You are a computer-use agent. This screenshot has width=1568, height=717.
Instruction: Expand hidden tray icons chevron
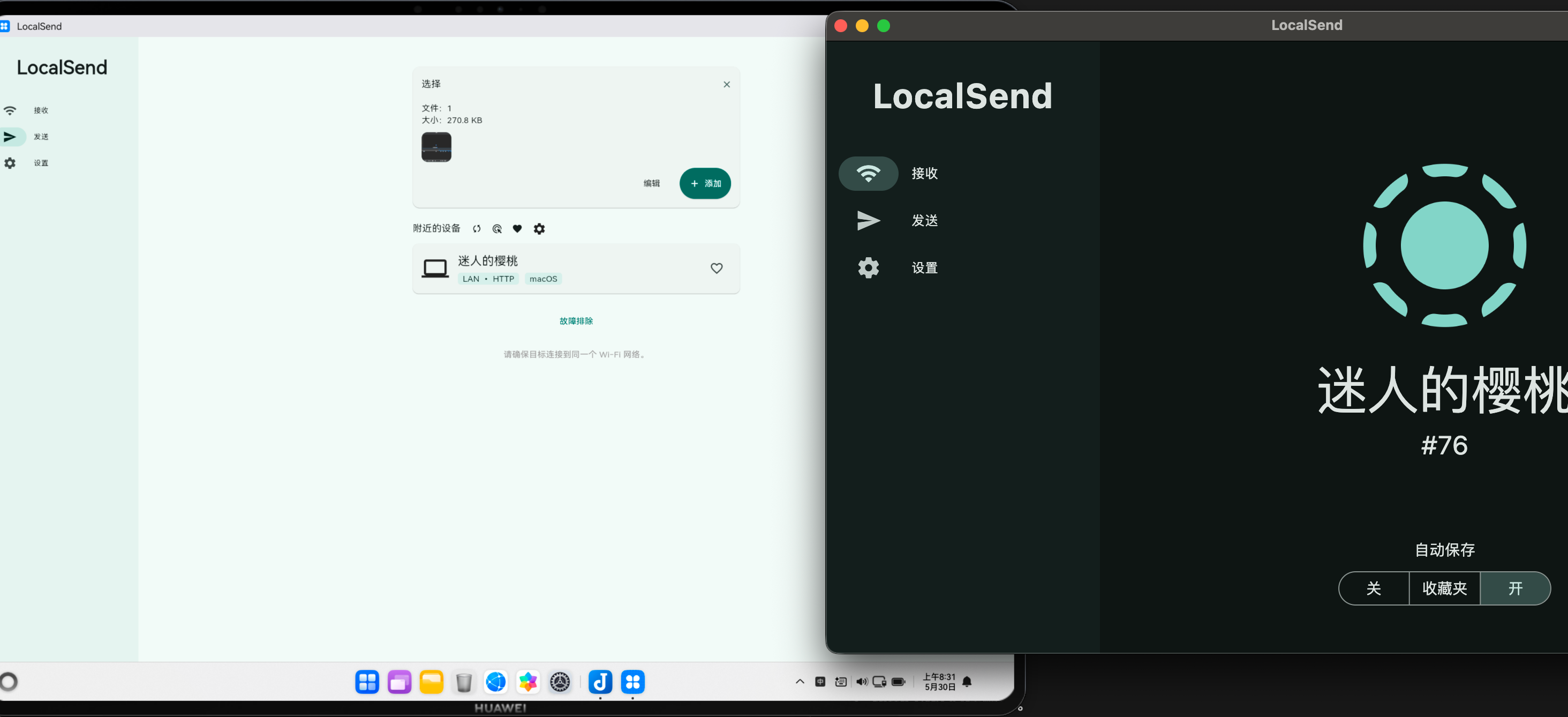[x=800, y=682]
